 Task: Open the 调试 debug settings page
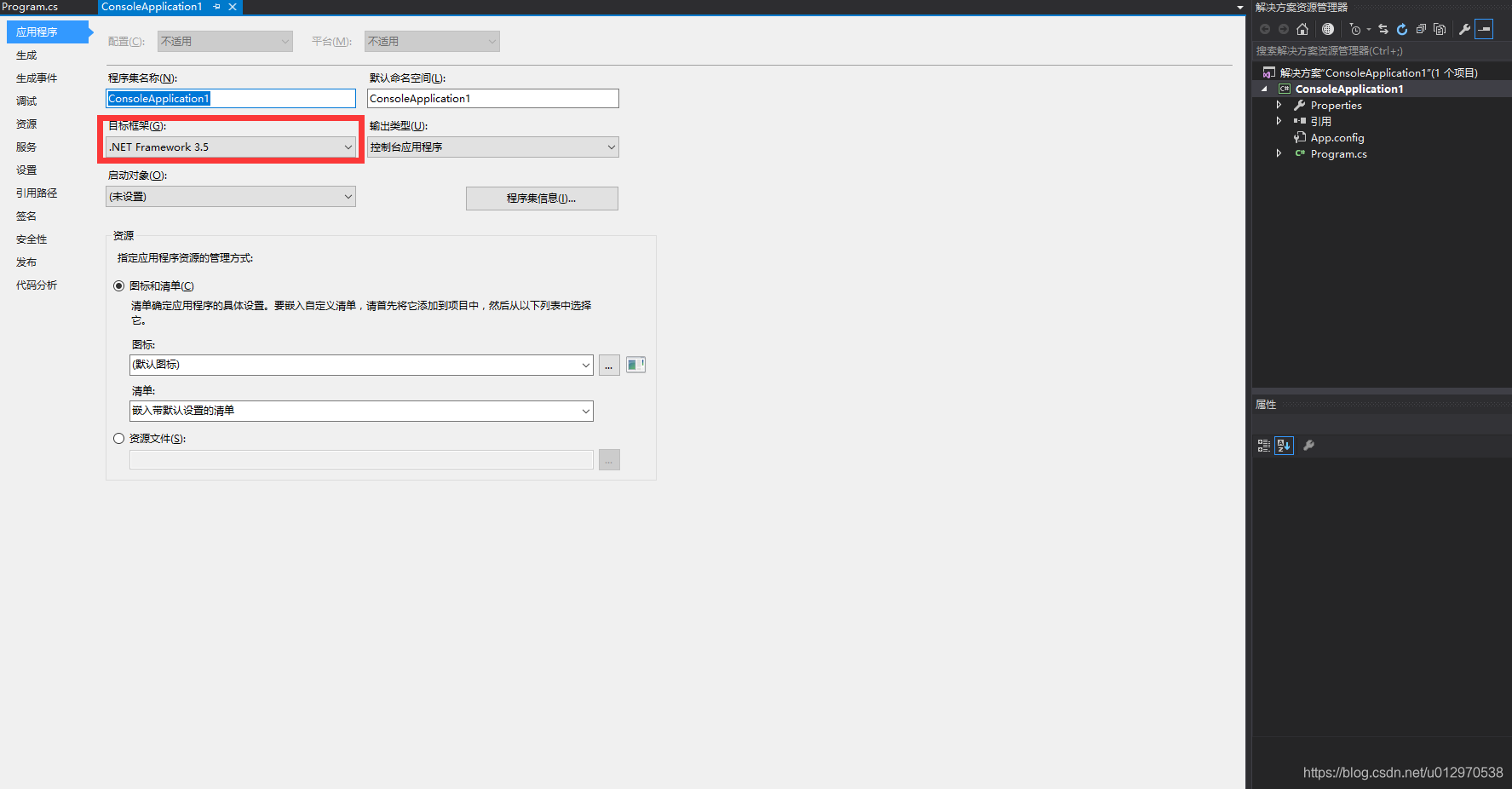(26, 101)
